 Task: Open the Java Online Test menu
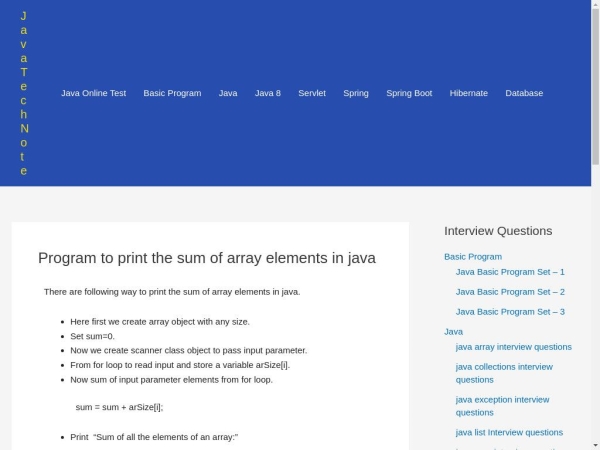coord(93,93)
